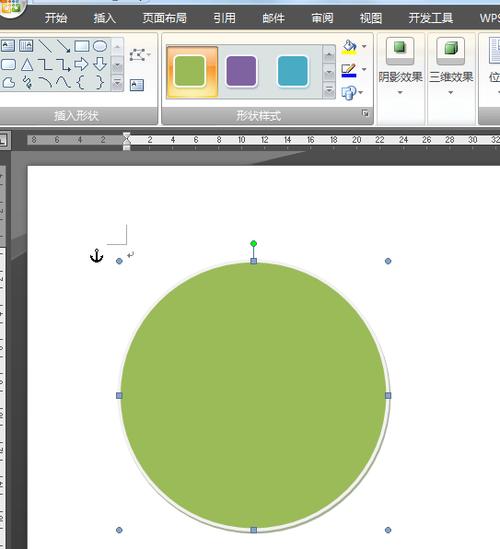This screenshot has height=549, width=500.
Task: Open the shape fill color dropdown arrow
Action: [364, 47]
